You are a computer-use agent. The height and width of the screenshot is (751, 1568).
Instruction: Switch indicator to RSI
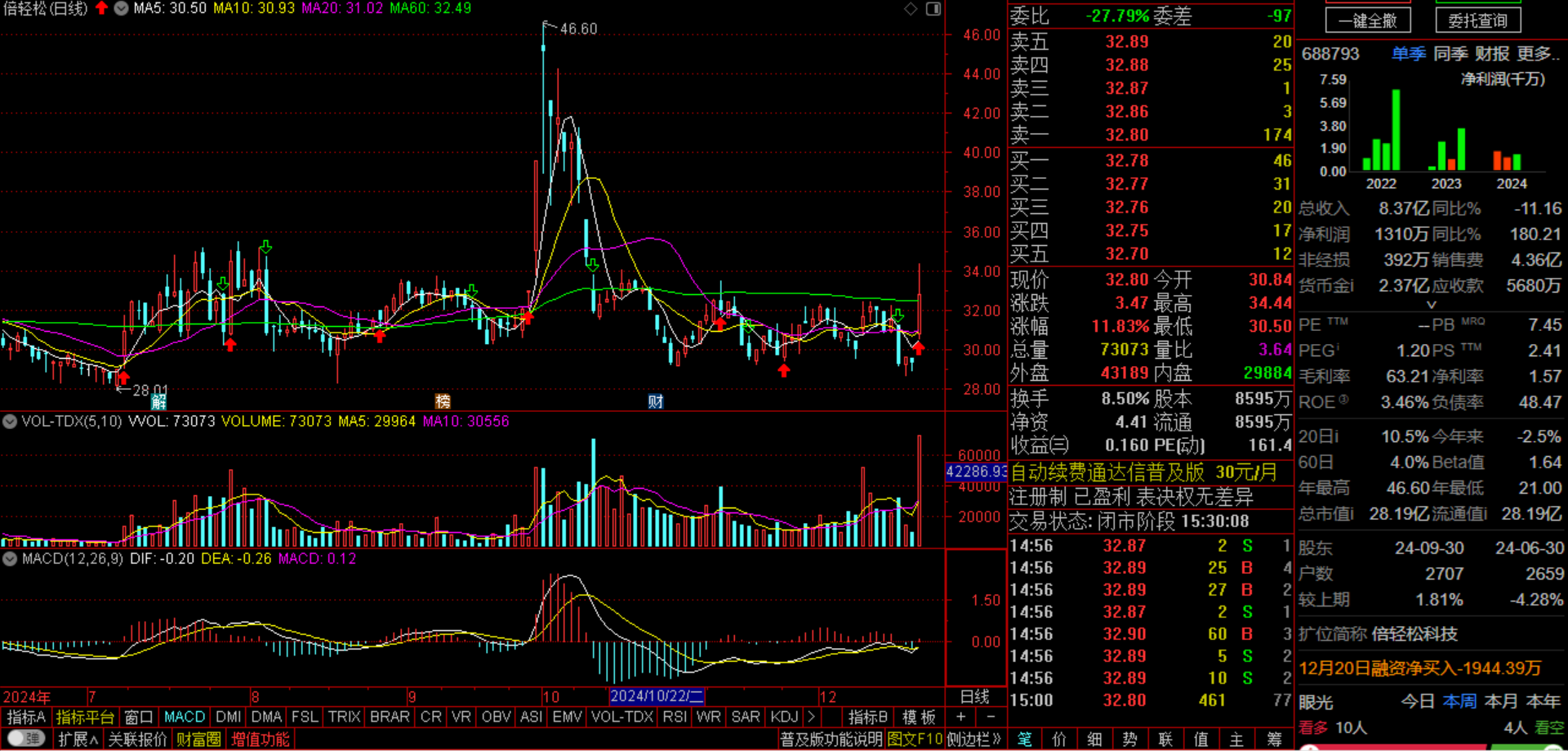675,717
